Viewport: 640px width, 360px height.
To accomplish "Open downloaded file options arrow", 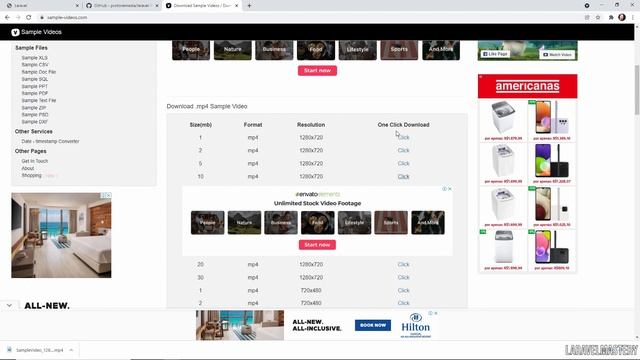I will click(71, 350).
